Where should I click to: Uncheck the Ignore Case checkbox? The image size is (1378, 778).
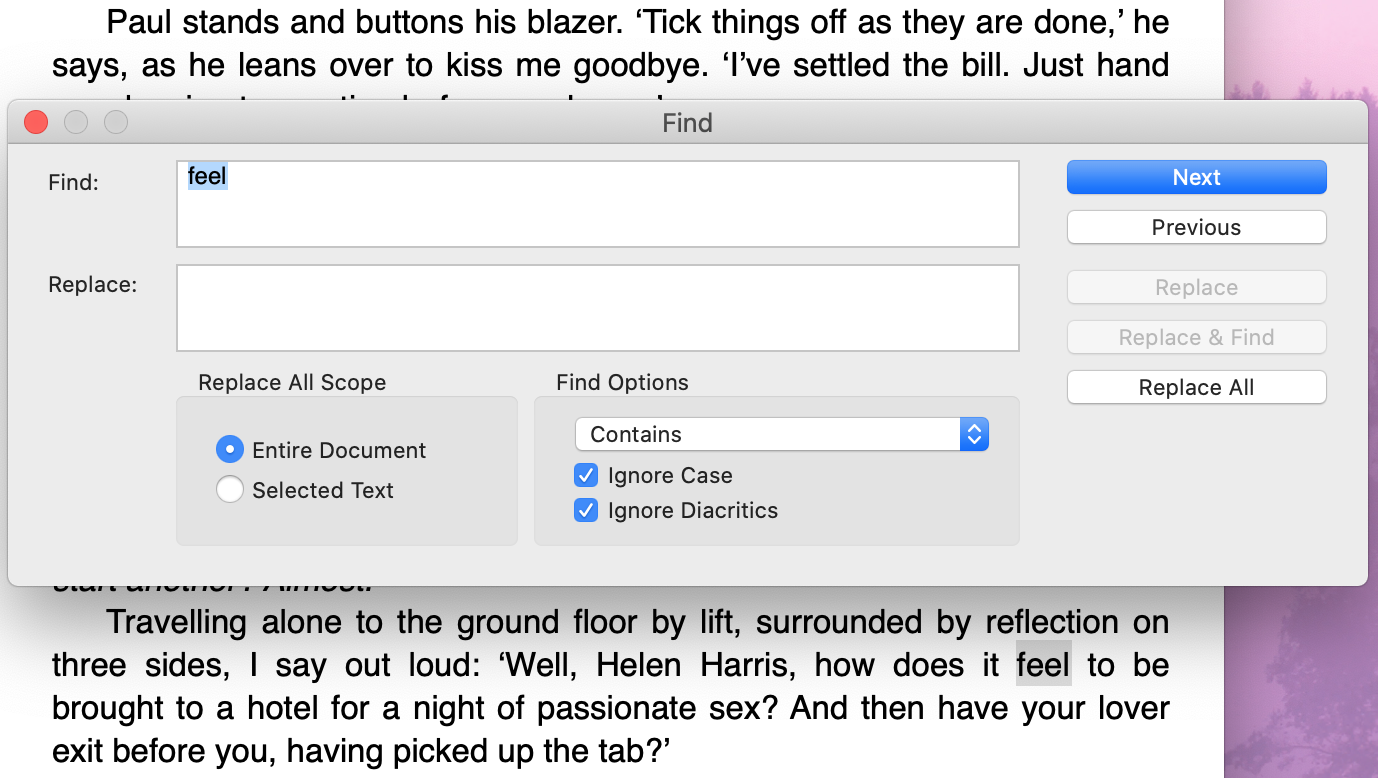point(586,475)
